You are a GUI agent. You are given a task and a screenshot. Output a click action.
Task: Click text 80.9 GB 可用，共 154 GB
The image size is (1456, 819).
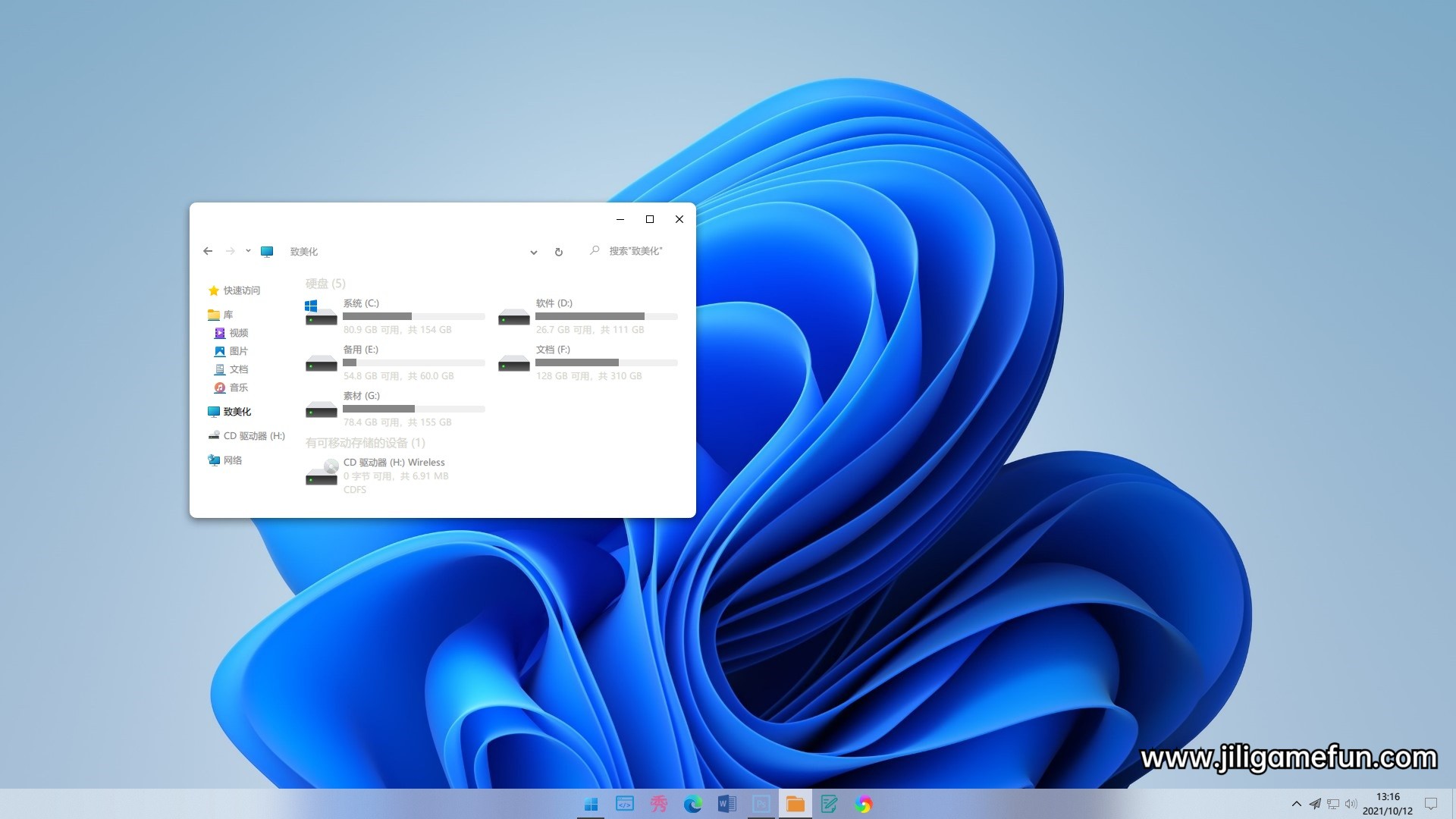(x=397, y=330)
